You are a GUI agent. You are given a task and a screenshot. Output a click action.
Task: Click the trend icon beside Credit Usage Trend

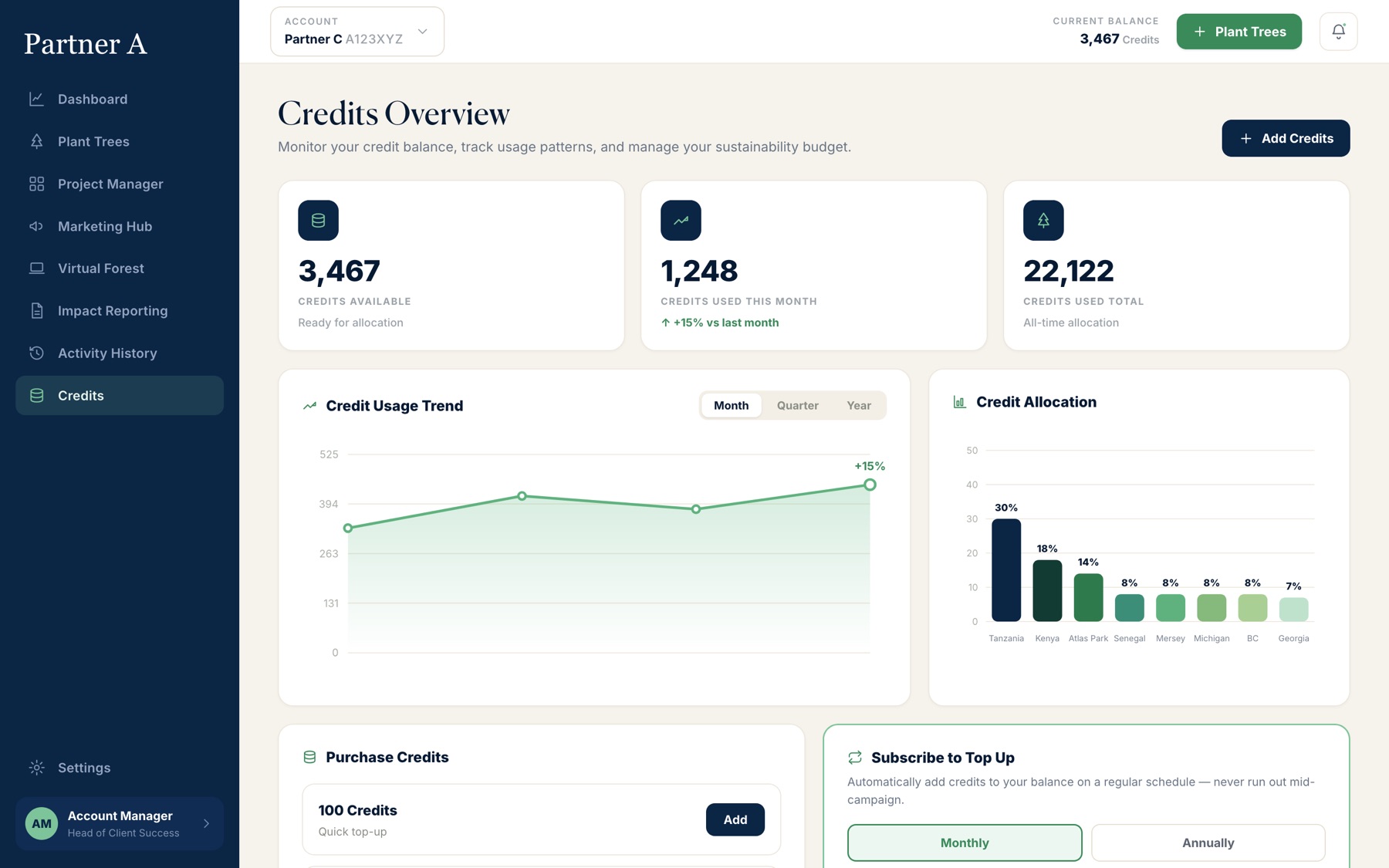pyautogui.click(x=309, y=406)
